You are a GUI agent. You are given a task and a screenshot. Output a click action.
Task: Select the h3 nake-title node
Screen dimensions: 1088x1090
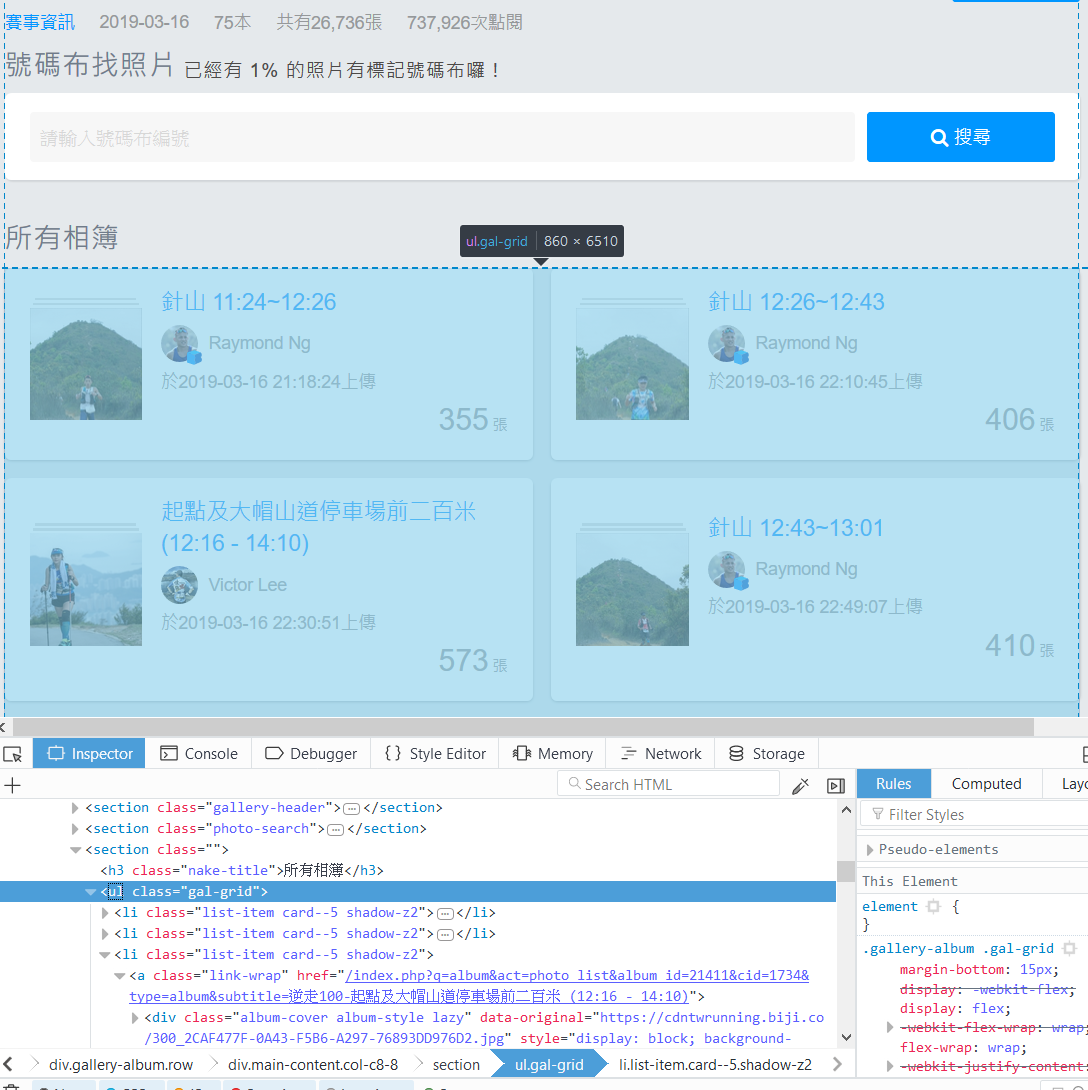point(242,870)
